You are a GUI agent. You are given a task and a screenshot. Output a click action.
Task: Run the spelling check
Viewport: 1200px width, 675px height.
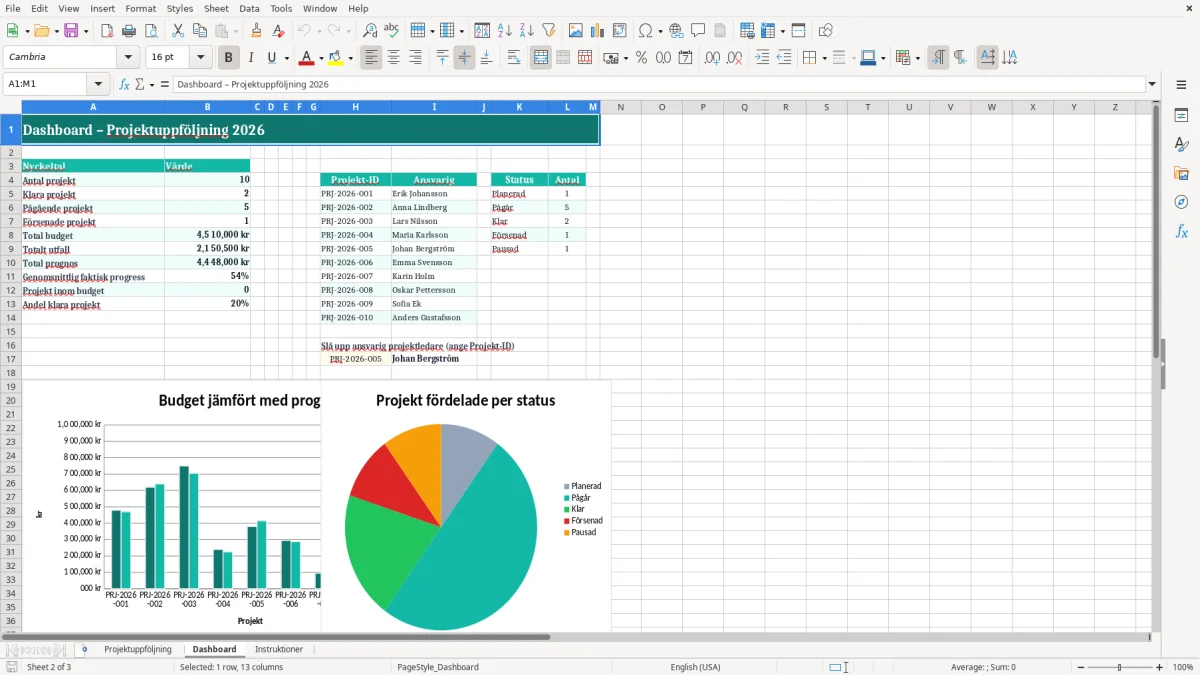pos(391,31)
